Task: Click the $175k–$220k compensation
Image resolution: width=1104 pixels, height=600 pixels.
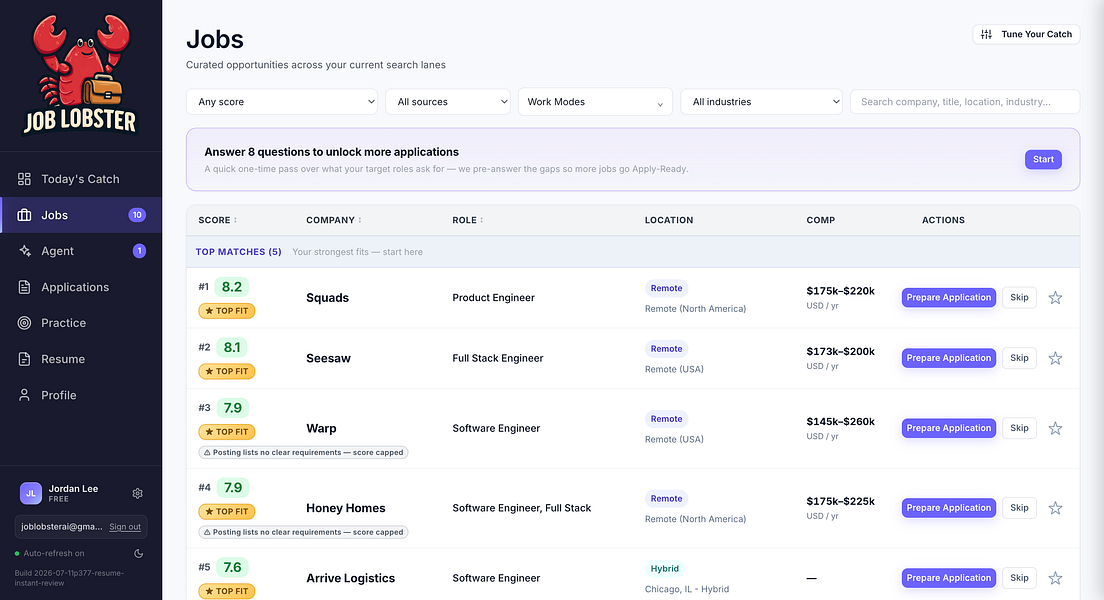Action: pos(841,291)
